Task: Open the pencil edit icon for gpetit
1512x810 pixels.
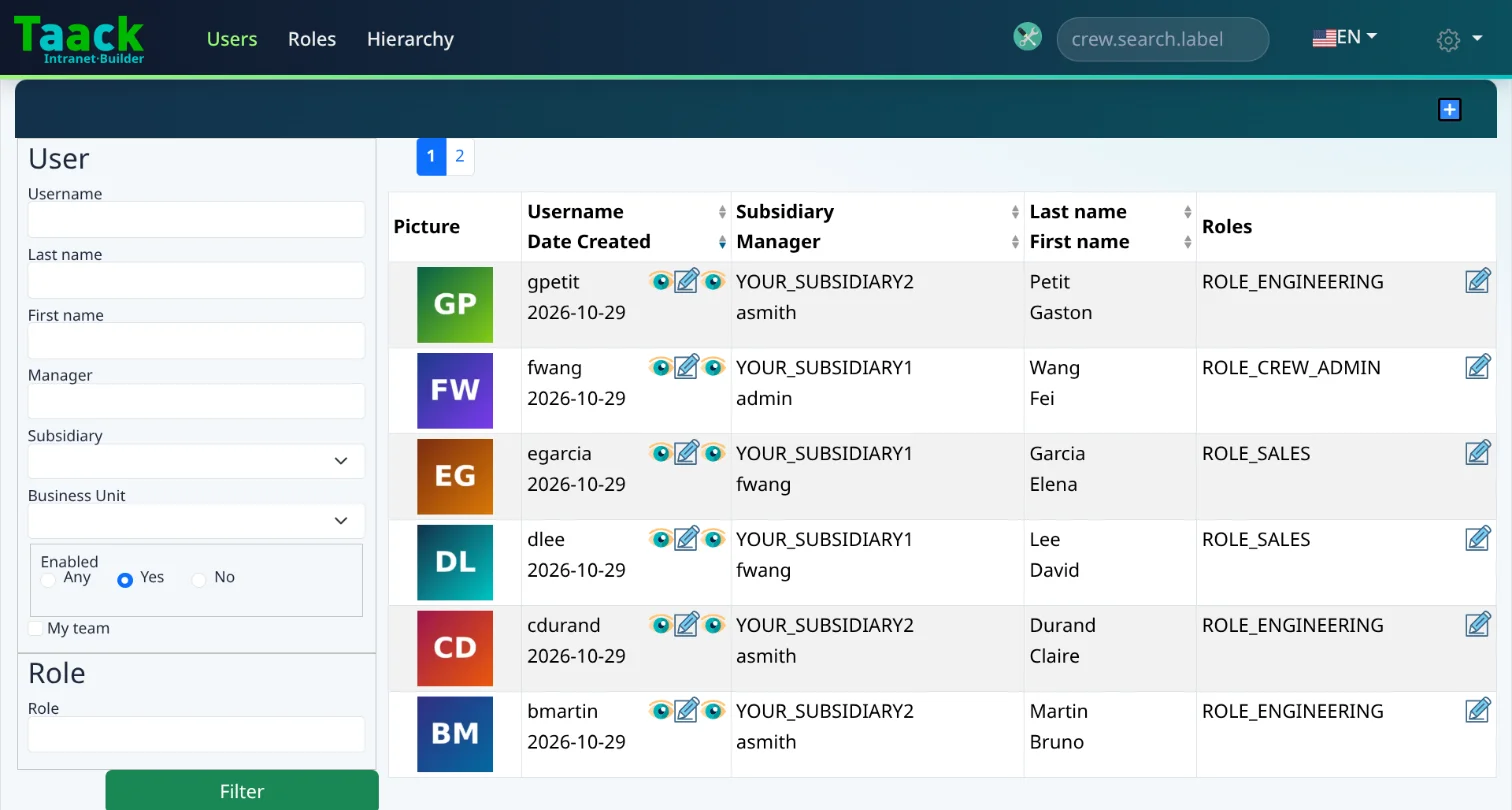Action: [686, 281]
